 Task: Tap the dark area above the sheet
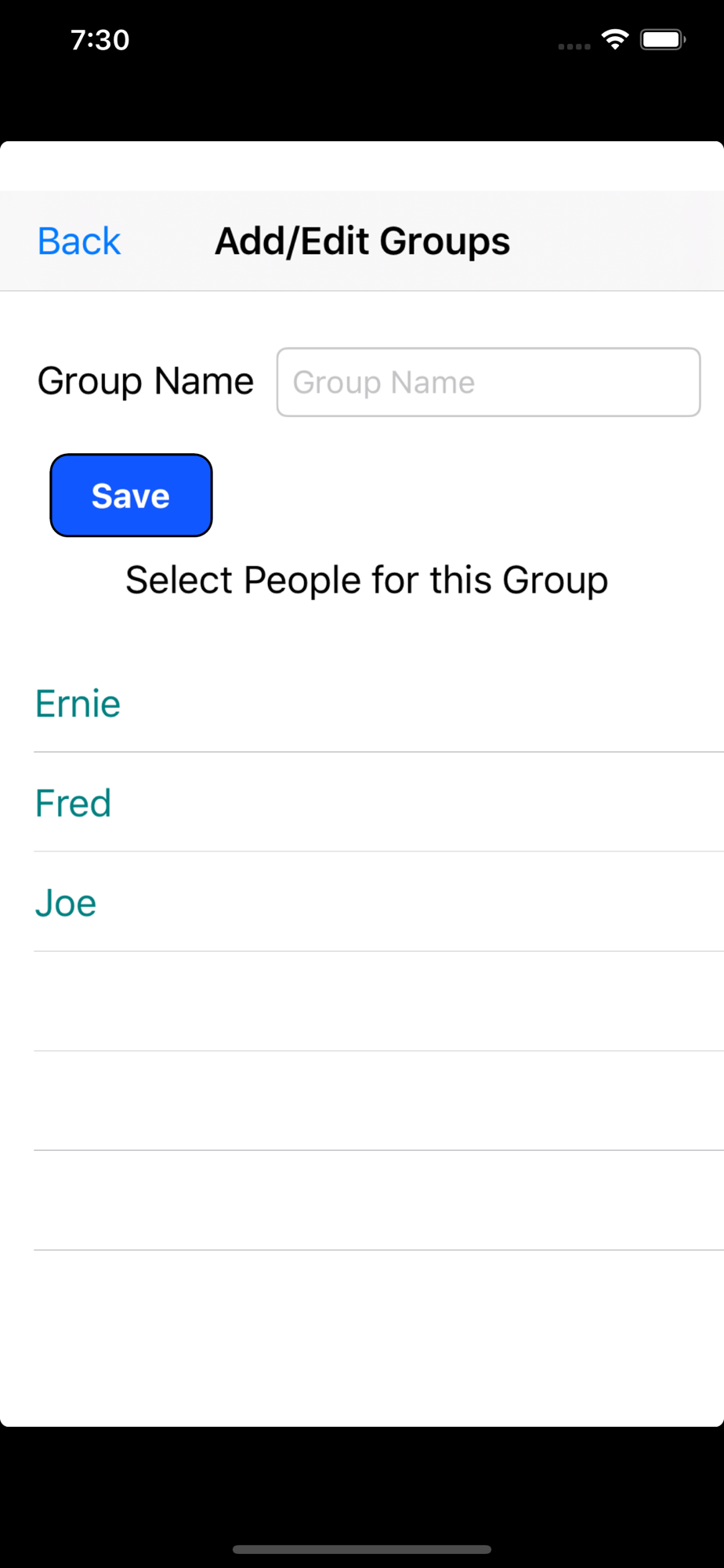pyautogui.click(x=362, y=102)
